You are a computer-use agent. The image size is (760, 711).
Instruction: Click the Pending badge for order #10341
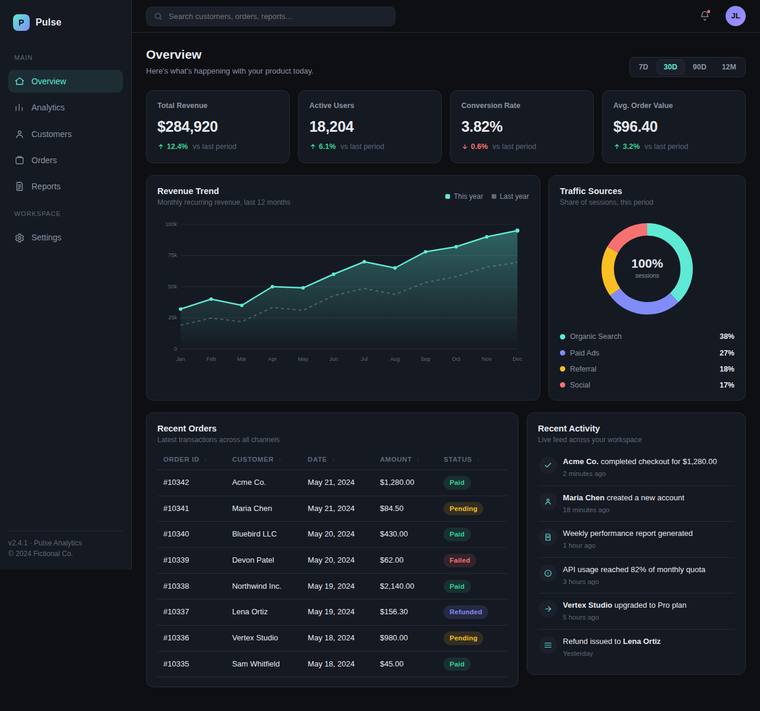[x=463, y=509]
